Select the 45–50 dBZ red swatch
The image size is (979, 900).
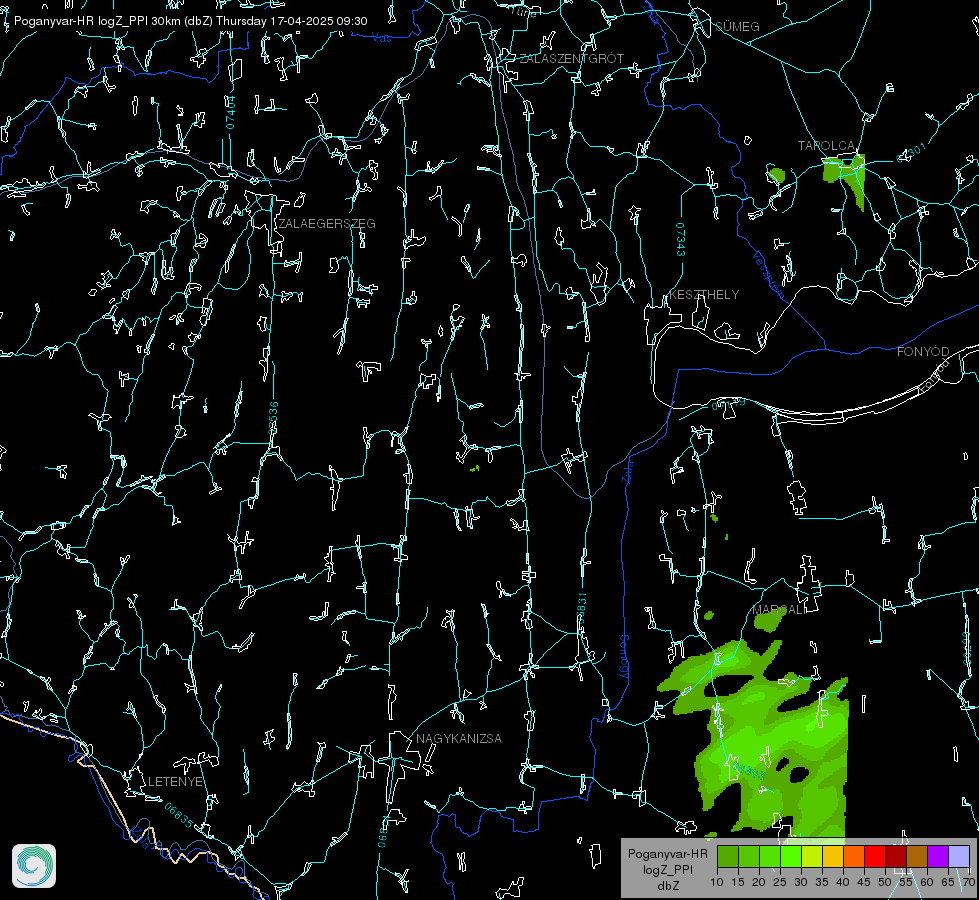[875, 857]
